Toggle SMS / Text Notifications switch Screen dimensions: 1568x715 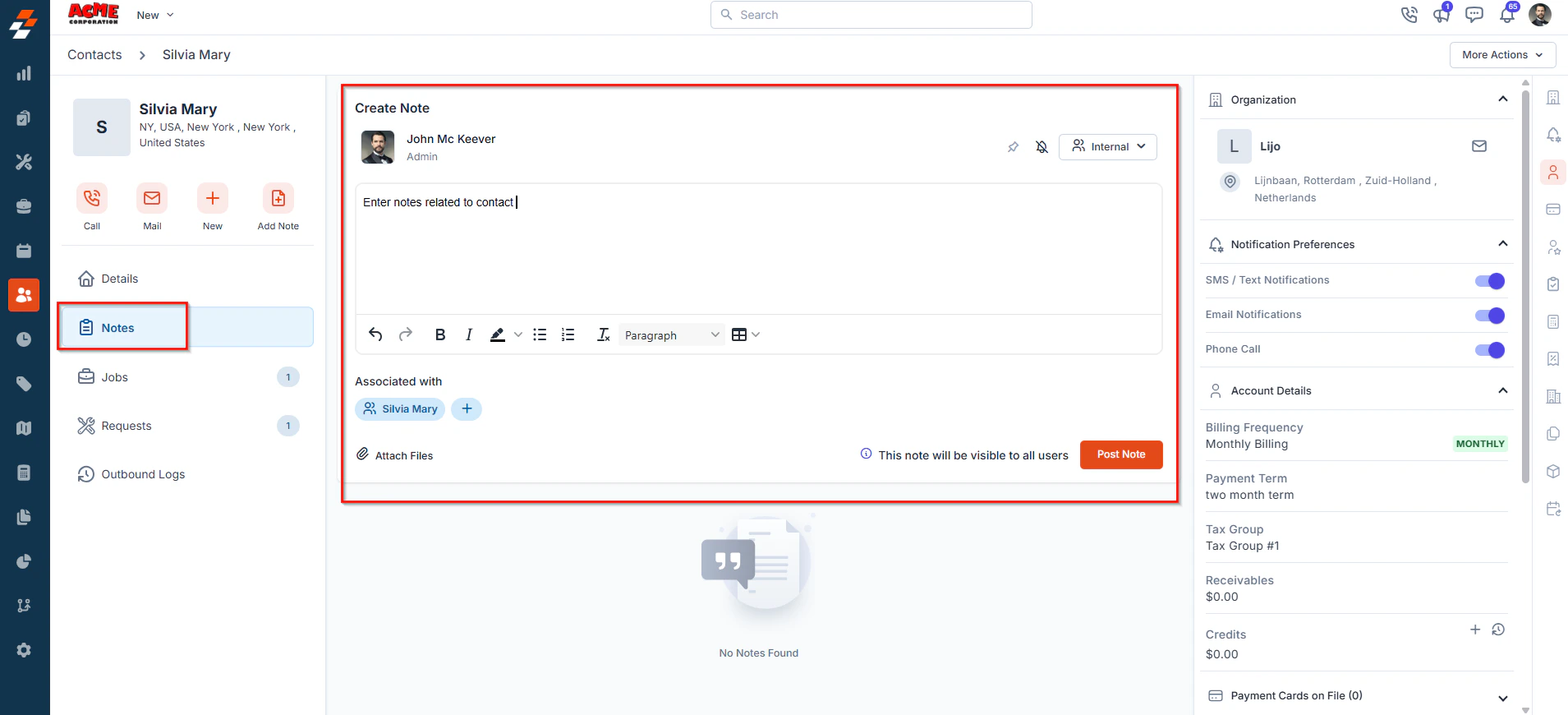pyautogui.click(x=1490, y=281)
